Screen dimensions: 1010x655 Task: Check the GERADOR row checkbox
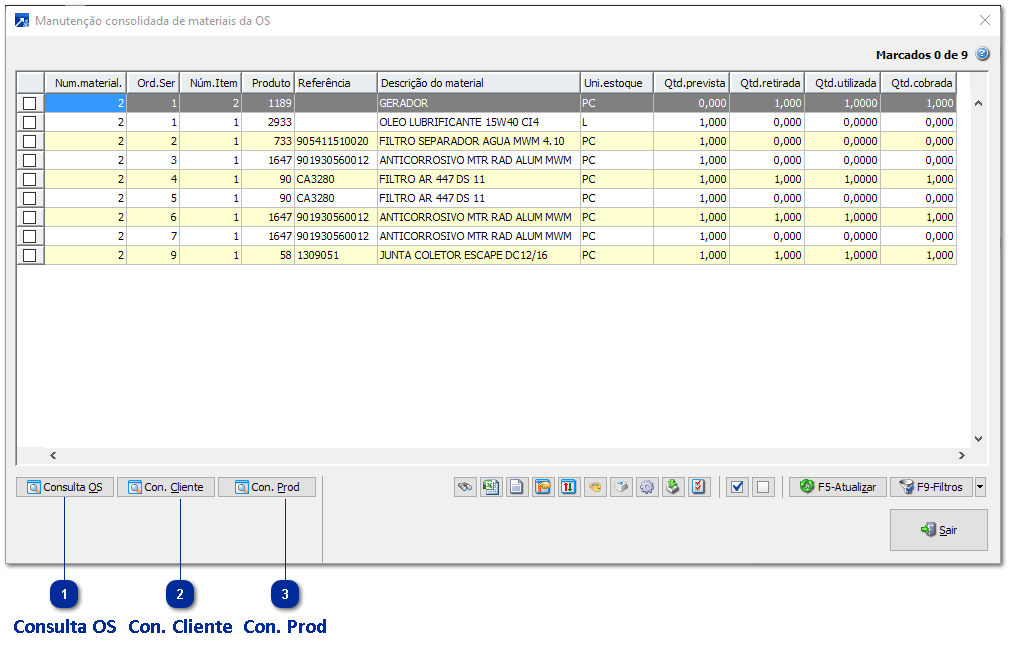[30, 103]
